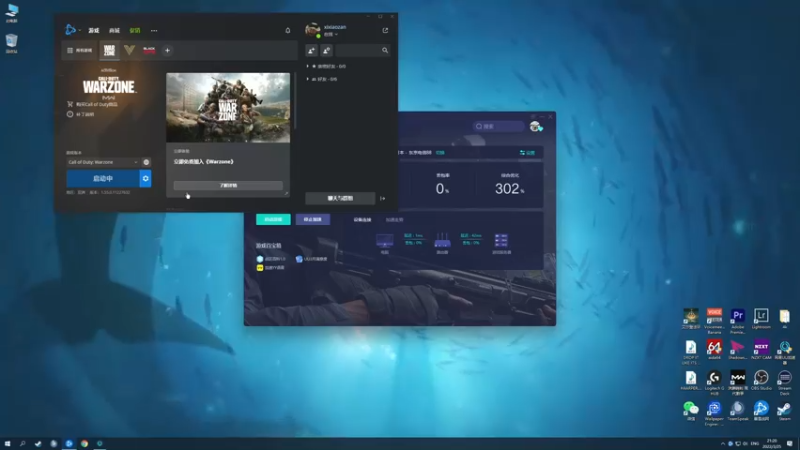This screenshot has width=800, height=450.
Task: Open the patch notes link under Warzone logo
Action: pos(81,114)
